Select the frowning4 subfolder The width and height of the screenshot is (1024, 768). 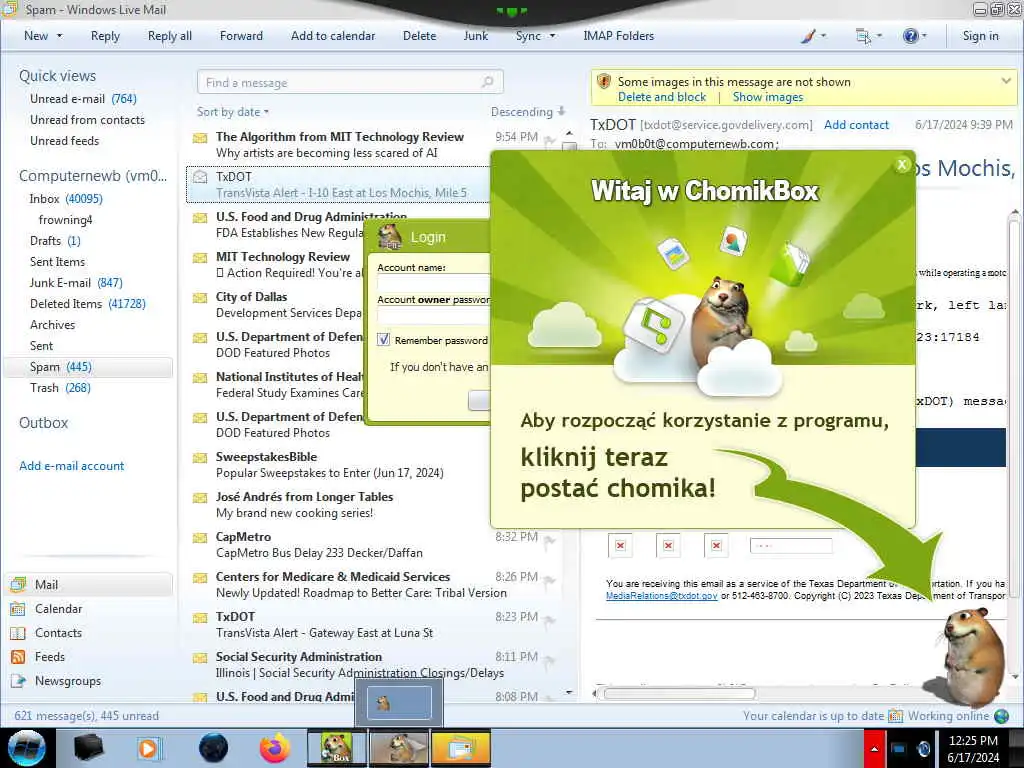pos(65,219)
